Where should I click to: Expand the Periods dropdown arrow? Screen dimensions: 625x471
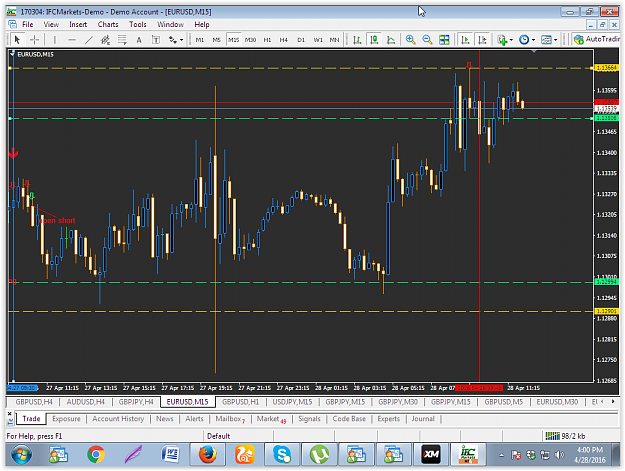click(533, 40)
